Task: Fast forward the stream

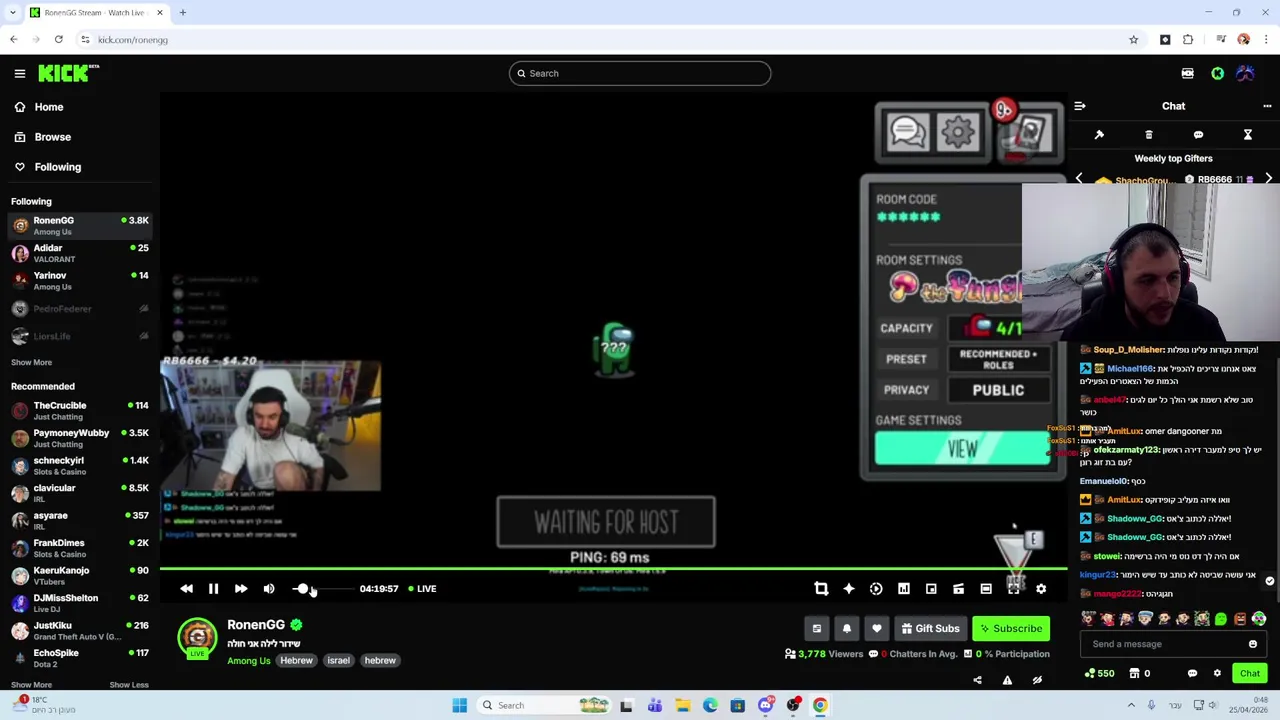Action: tap(241, 589)
